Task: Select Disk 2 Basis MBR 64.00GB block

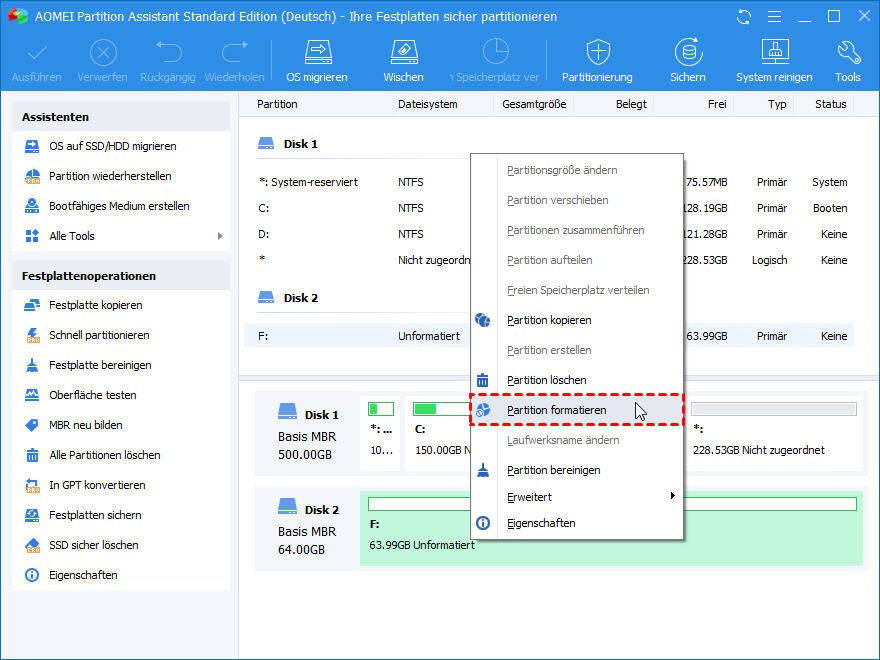Action: coord(308,531)
